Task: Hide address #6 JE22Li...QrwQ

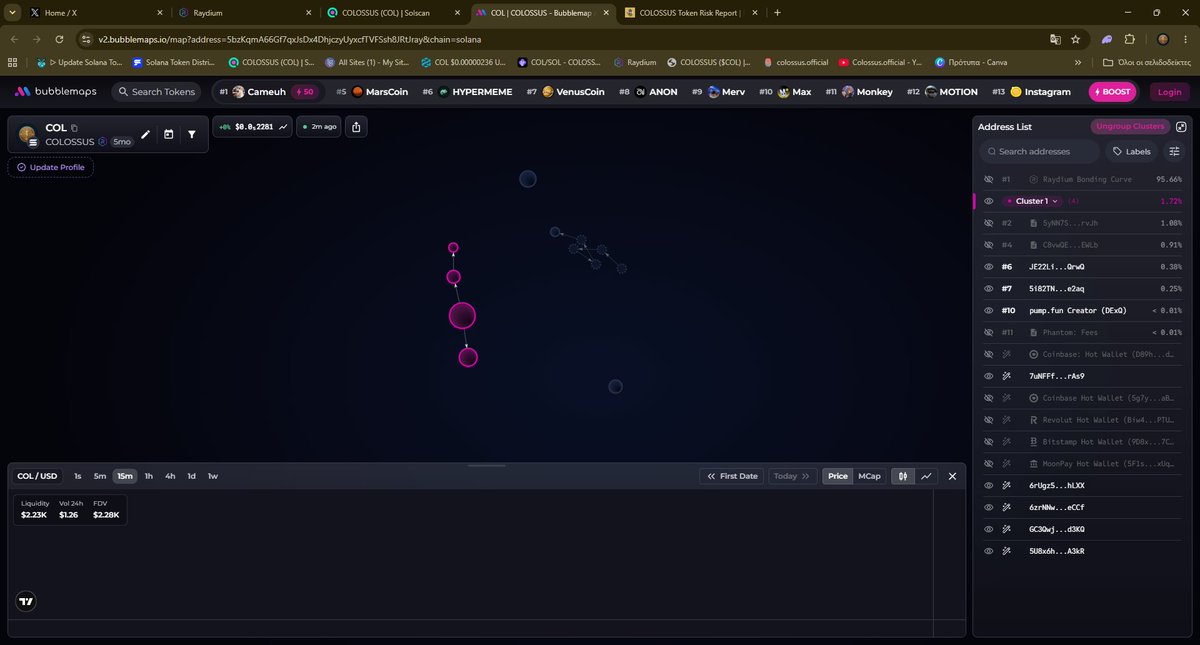Action: (988, 267)
